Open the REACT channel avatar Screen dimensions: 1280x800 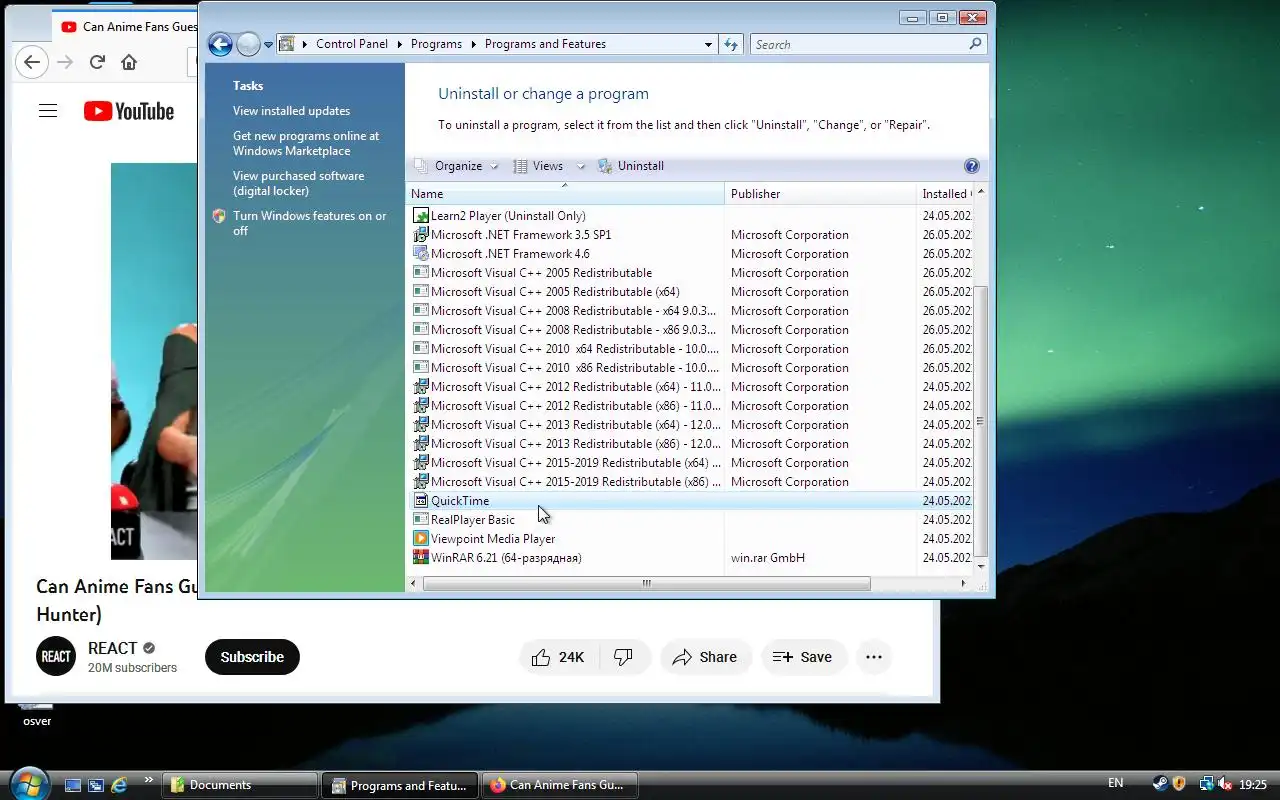pos(56,657)
